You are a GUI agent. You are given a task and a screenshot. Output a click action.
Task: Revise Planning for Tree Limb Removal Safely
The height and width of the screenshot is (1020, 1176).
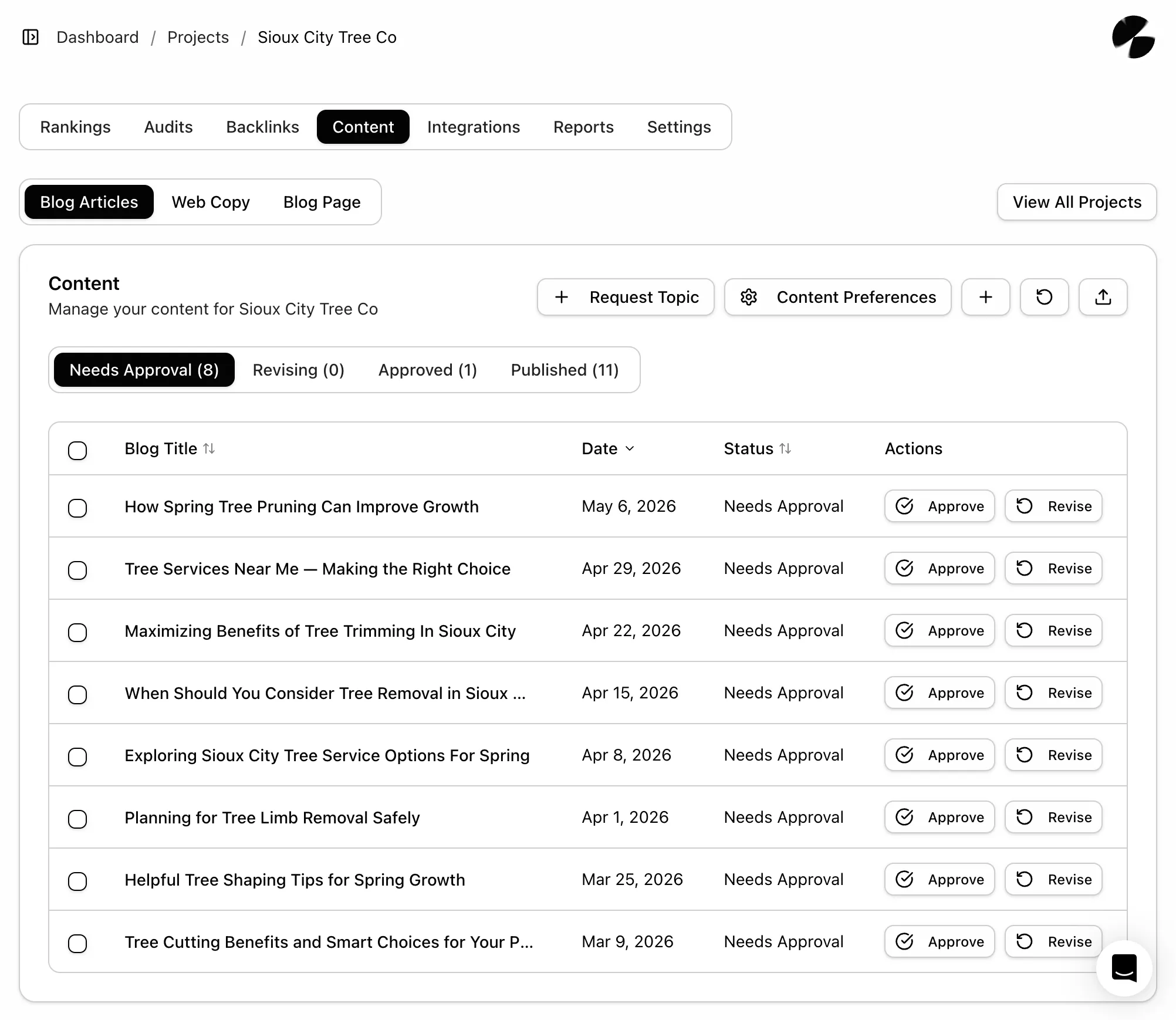click(x=1053, y=817)
